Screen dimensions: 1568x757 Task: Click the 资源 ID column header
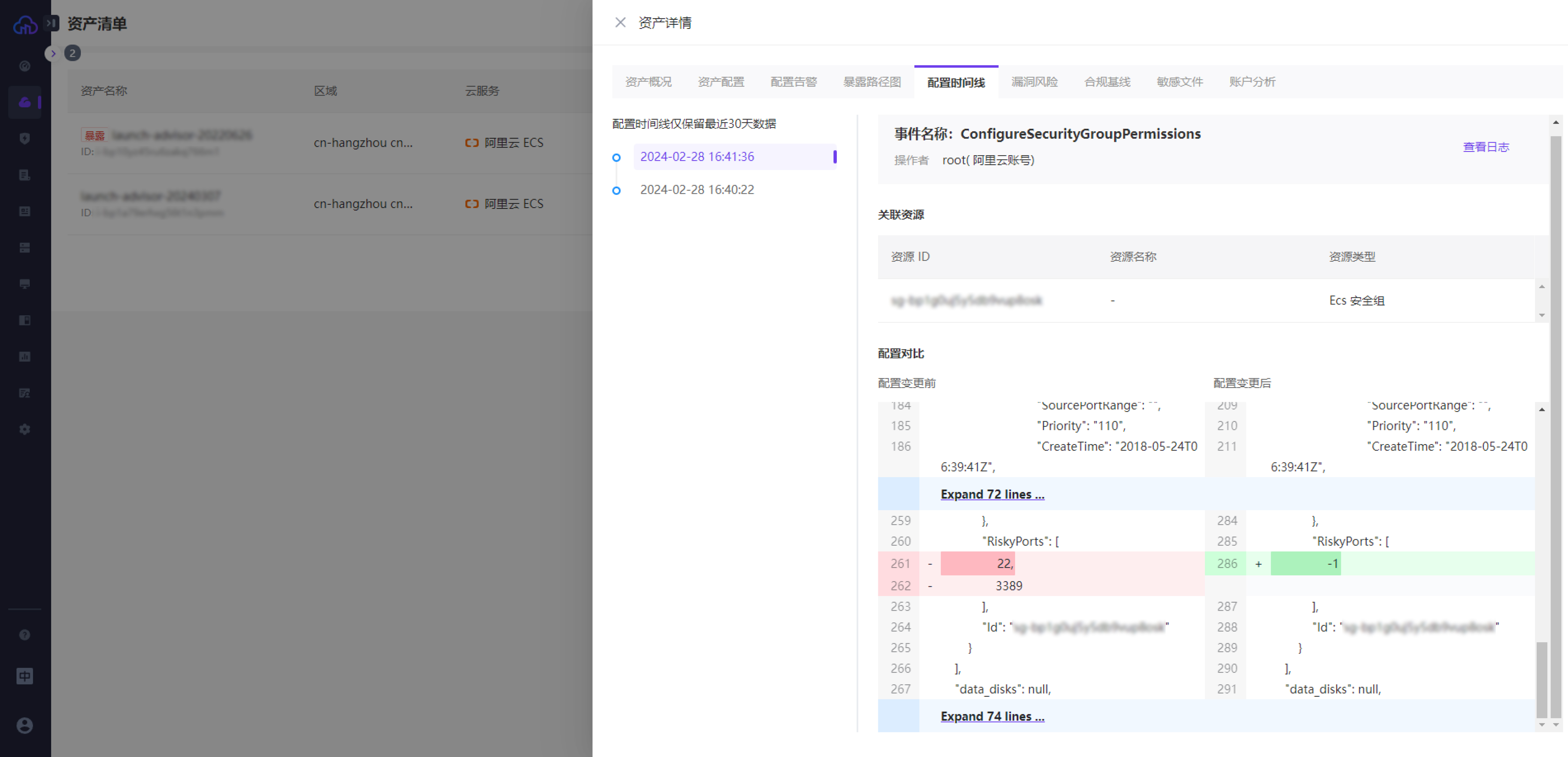point(910,257)
